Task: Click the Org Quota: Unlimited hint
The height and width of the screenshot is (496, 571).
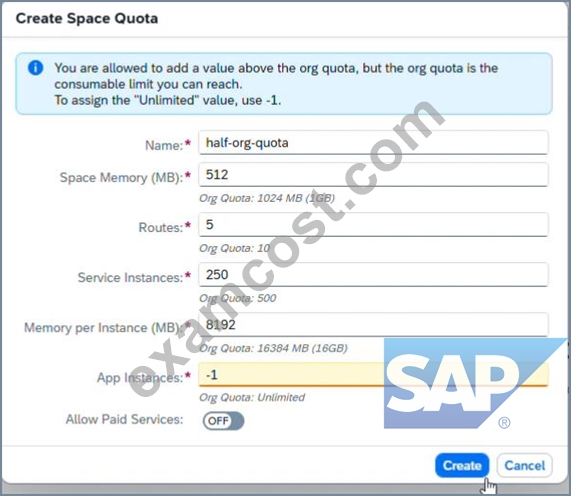Action: pos(252,397)
